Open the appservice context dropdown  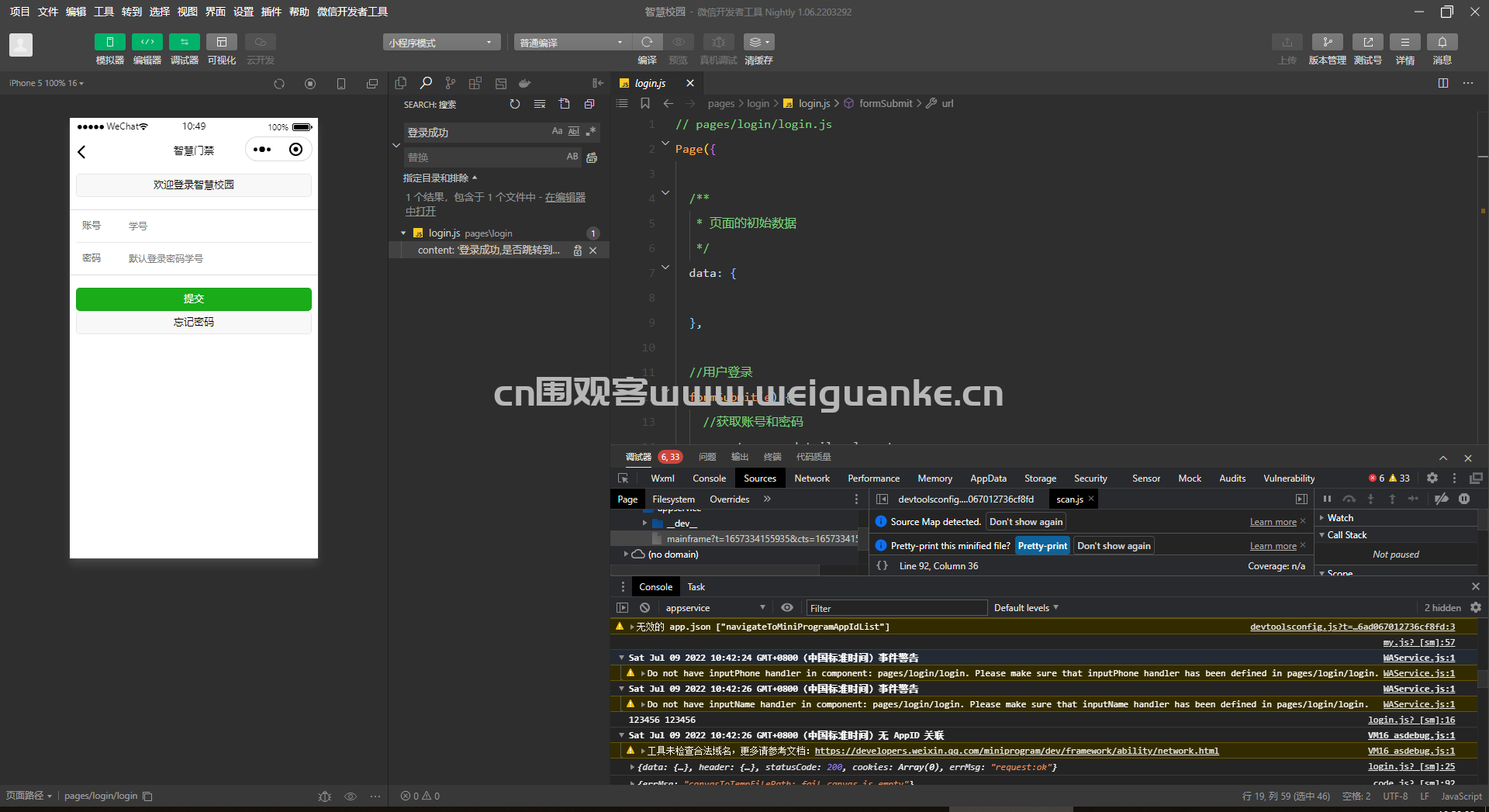pos(715,608)
